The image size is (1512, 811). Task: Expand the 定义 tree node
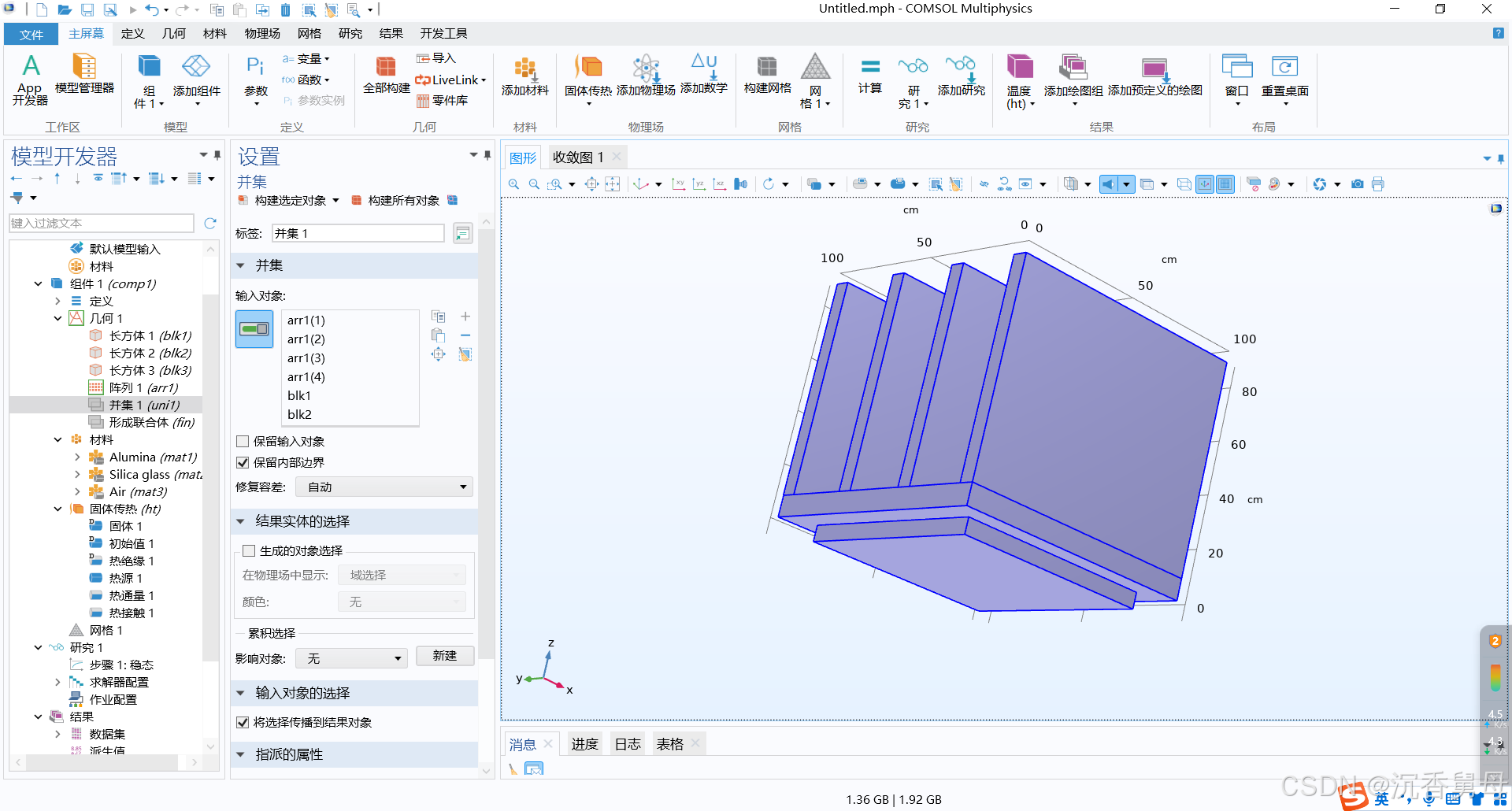57,302
